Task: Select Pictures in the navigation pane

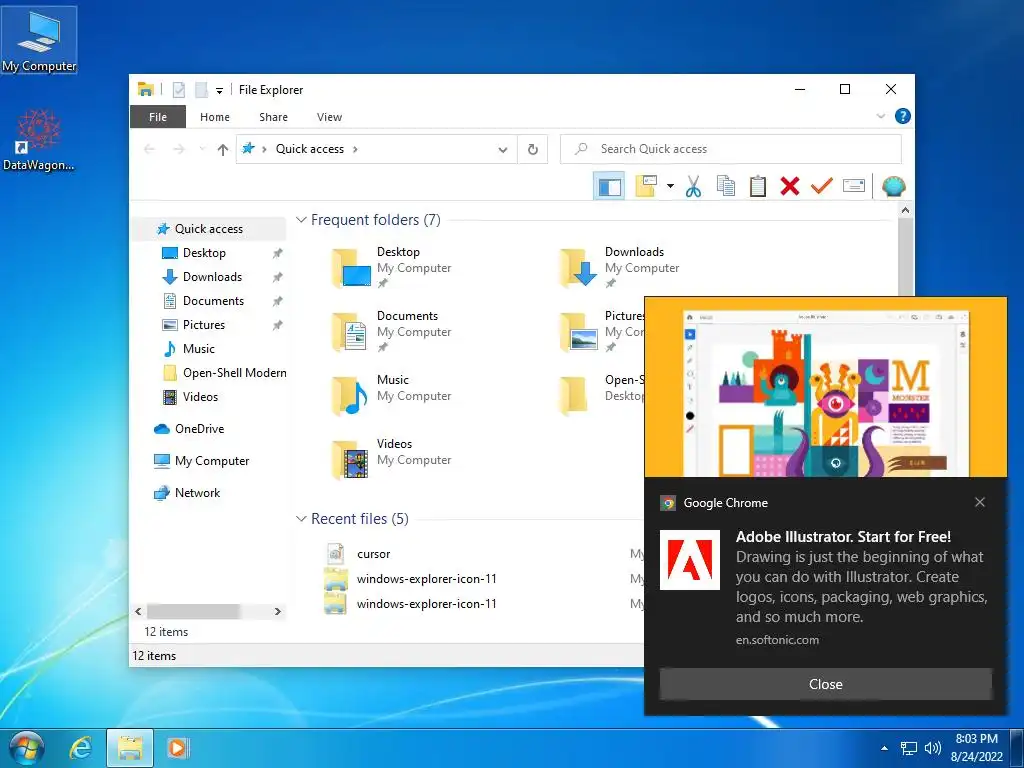Action: coord(204,325)
